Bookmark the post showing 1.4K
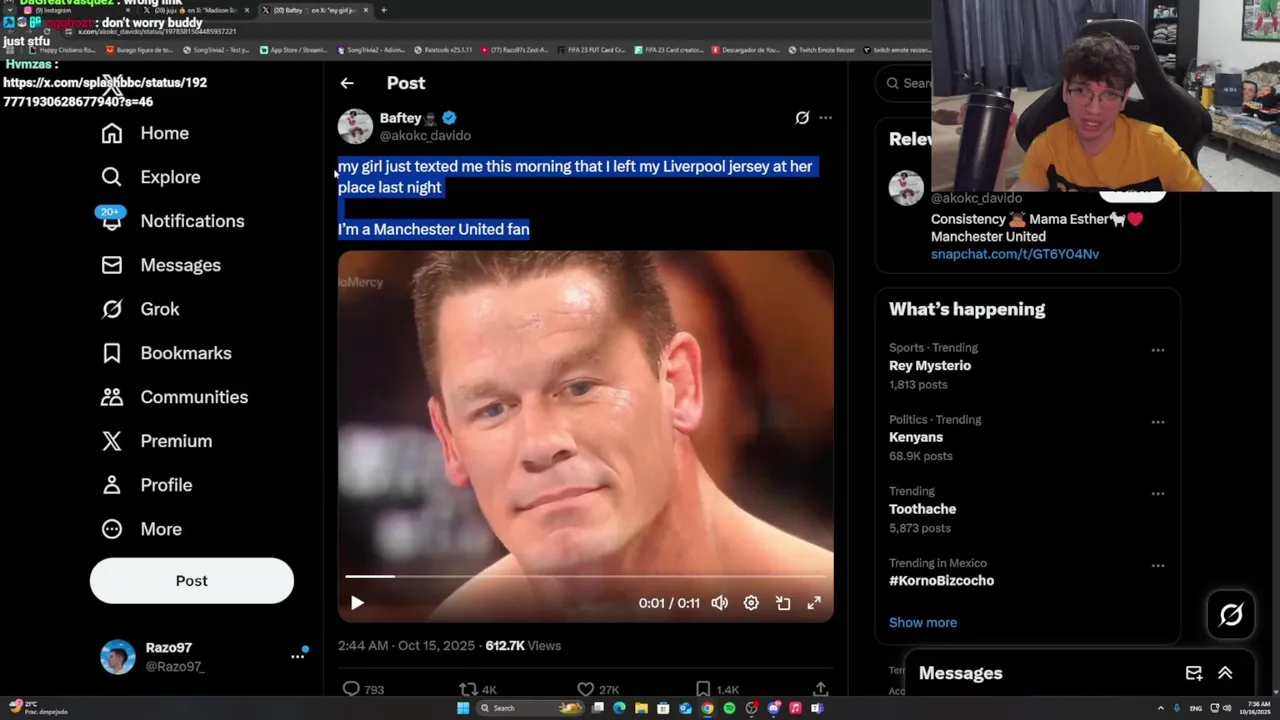The width and height of the screenshot is (1280, 720). pos(703,689)
